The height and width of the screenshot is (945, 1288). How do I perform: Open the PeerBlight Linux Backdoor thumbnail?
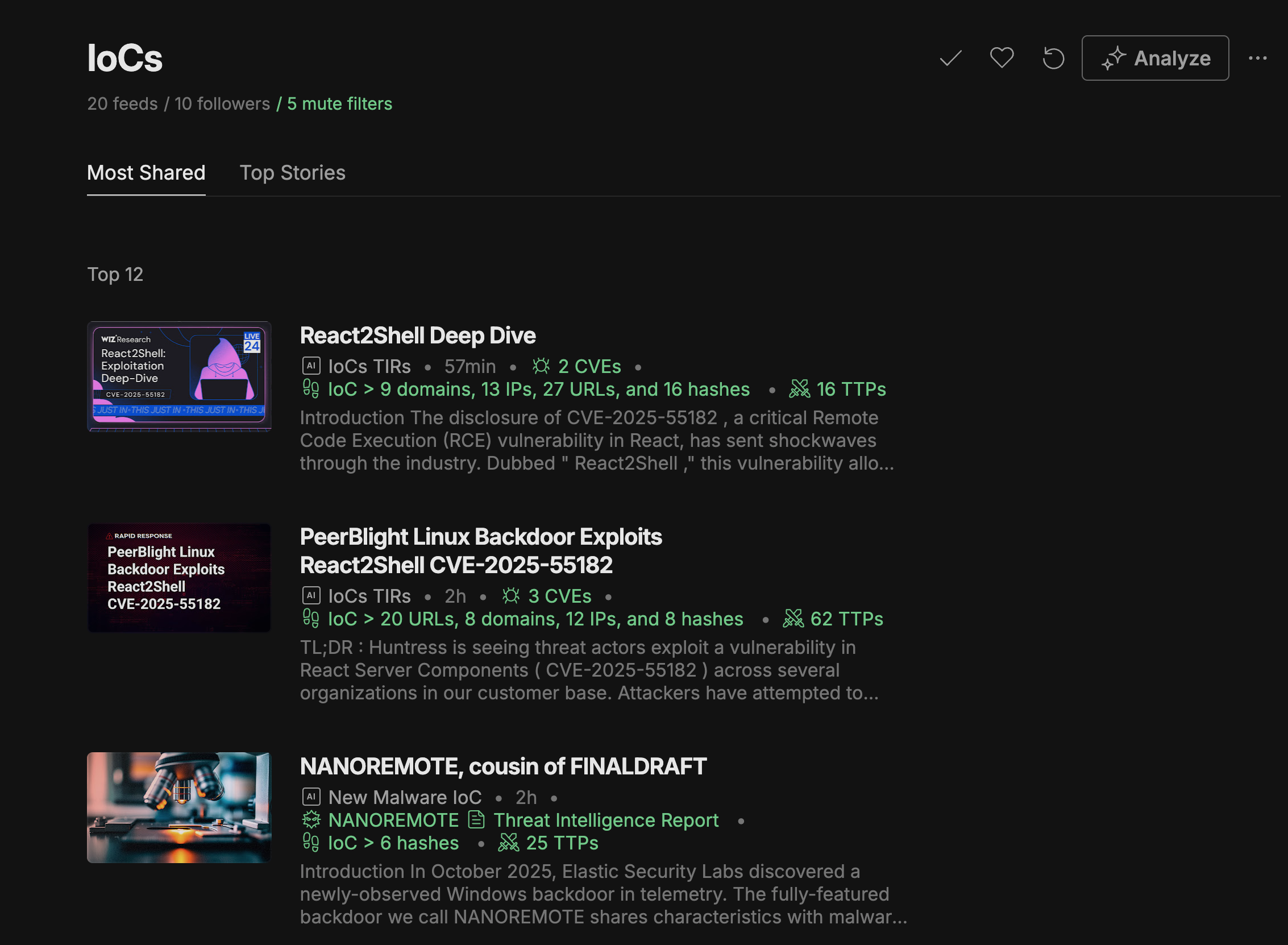click(x=179, y=577)
